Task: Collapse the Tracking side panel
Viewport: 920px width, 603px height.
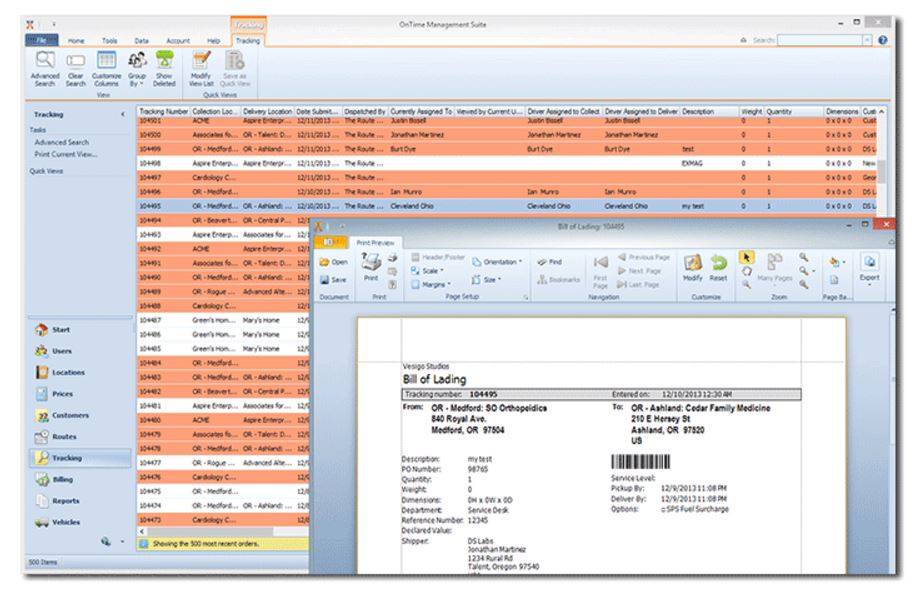Action: [x=123, y=114]
